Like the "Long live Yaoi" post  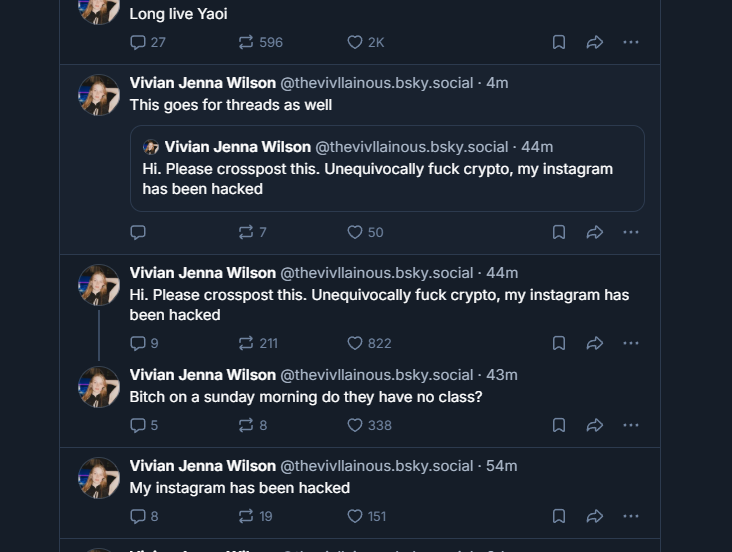click(x=365, y=42)
